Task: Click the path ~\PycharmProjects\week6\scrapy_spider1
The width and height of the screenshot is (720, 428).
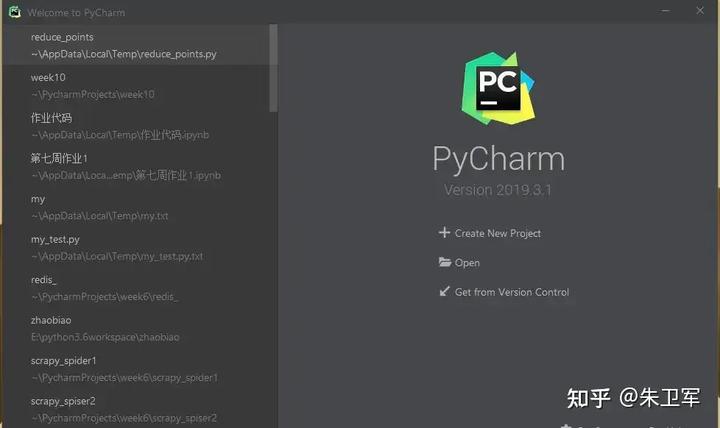Action: point(124,377)
